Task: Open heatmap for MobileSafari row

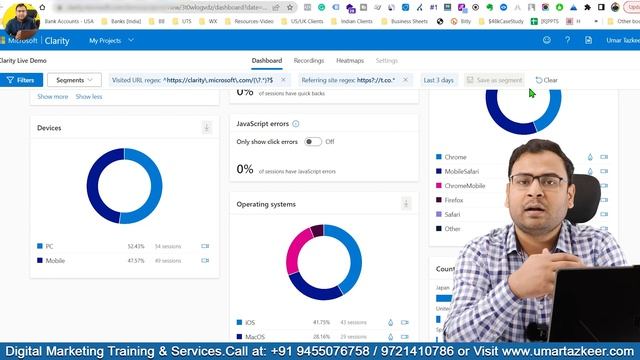Action: pos(590,171)
